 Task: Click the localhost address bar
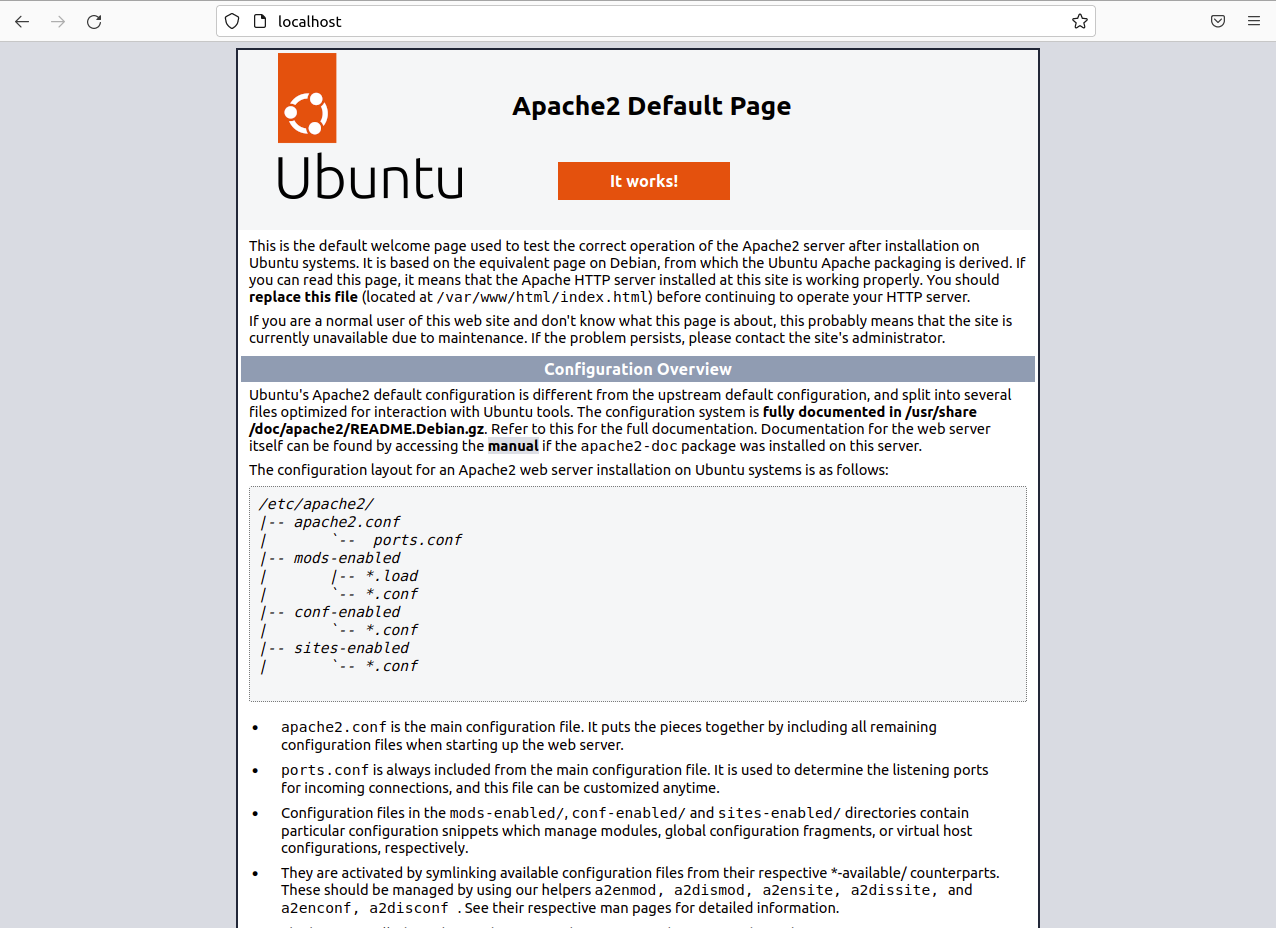coord(656,21)
